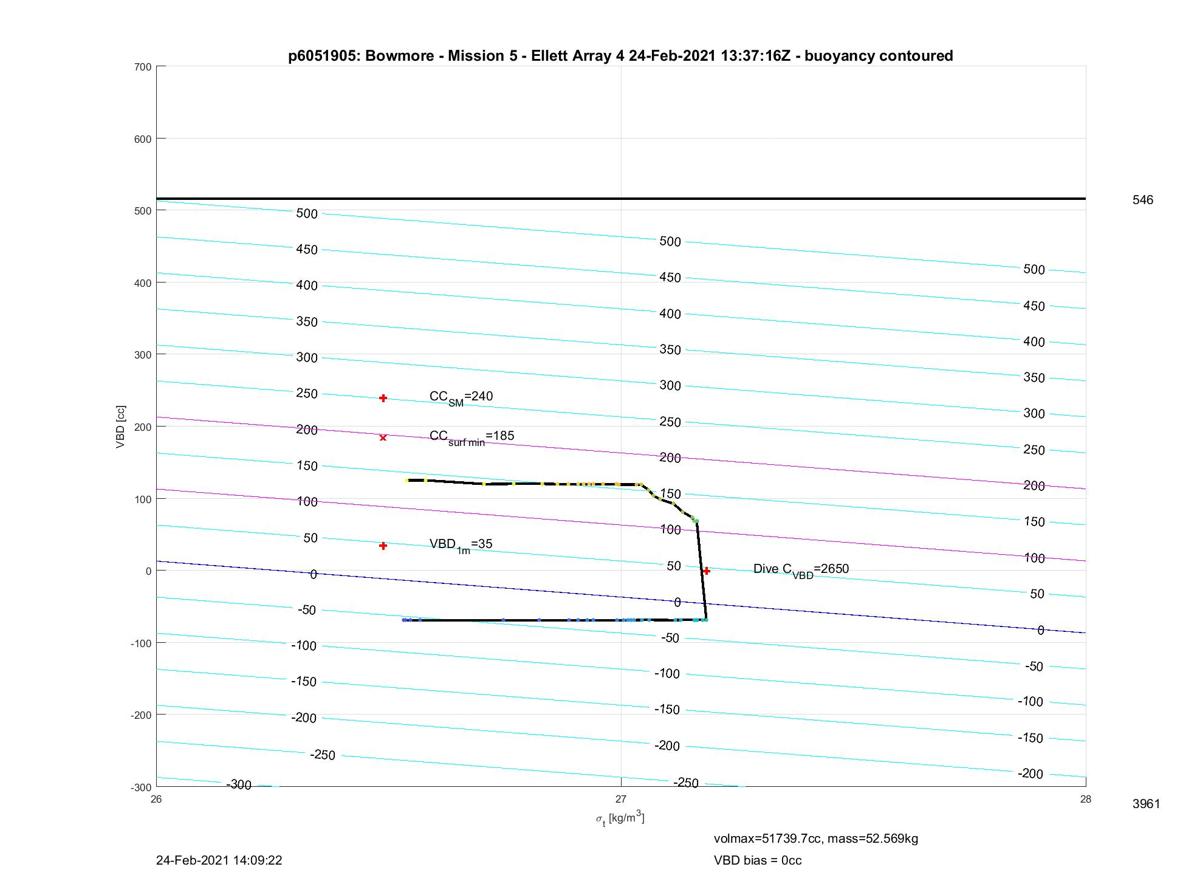Select the 'CC_surf min=185' annotation text
This screenshot has height=885, width=1200.
click(x=472, y=437)
